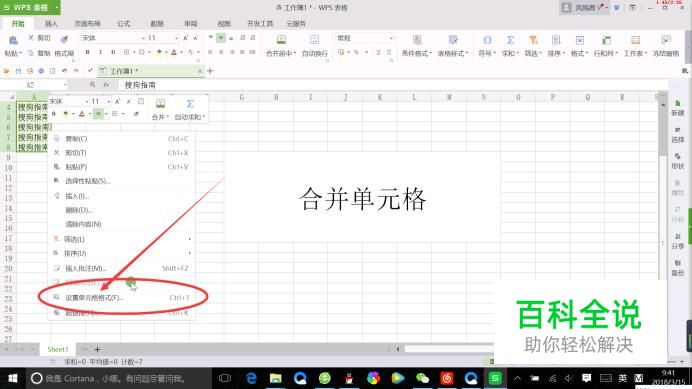Open a new document tab with plus
692x389 pixels.
(x=210, y=71)
